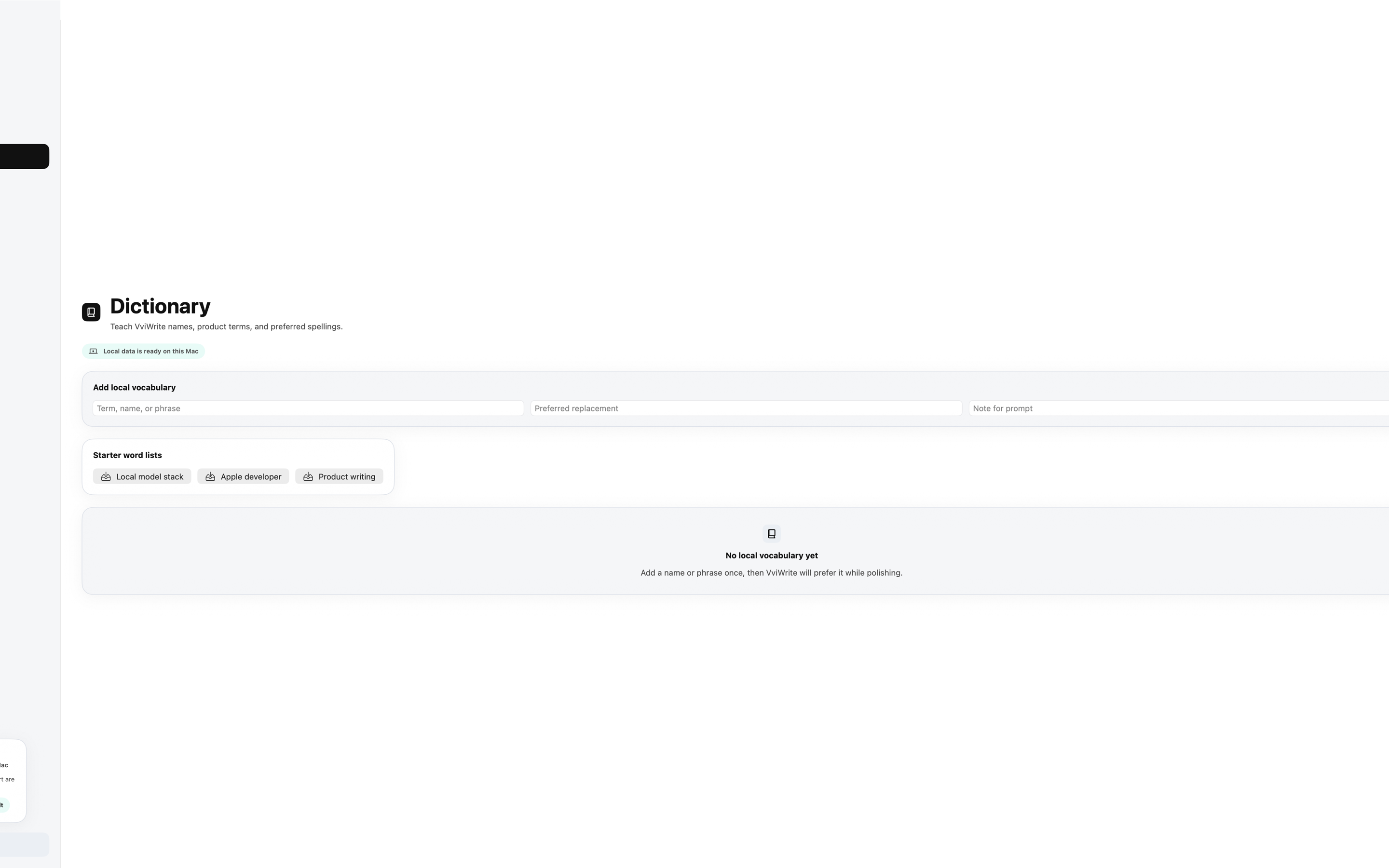The width and height of the screenshot is (1389, 868).
Task: Click the 'Add local vocabulary' heading
Action: pyautogui.click(x=134, y=388)
